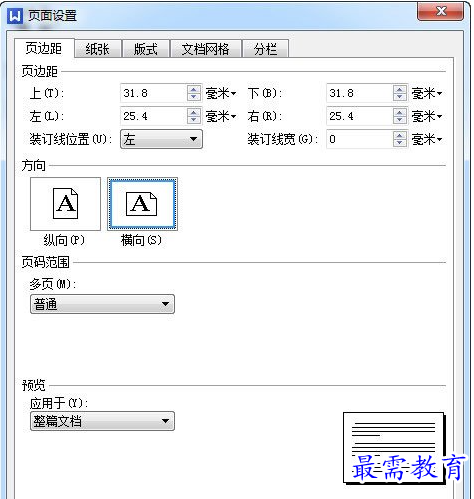474x499 pixels.
Task: Open the 毫米 unit dropdown for 上(T)
Action: point(221,93)
